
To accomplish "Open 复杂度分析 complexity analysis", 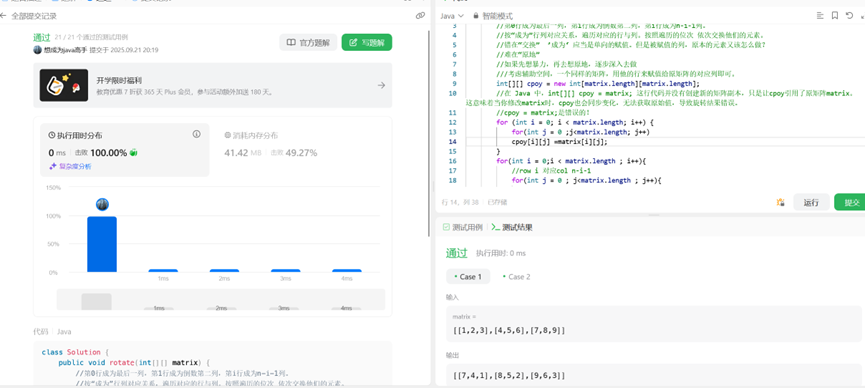I will [71, 166].
